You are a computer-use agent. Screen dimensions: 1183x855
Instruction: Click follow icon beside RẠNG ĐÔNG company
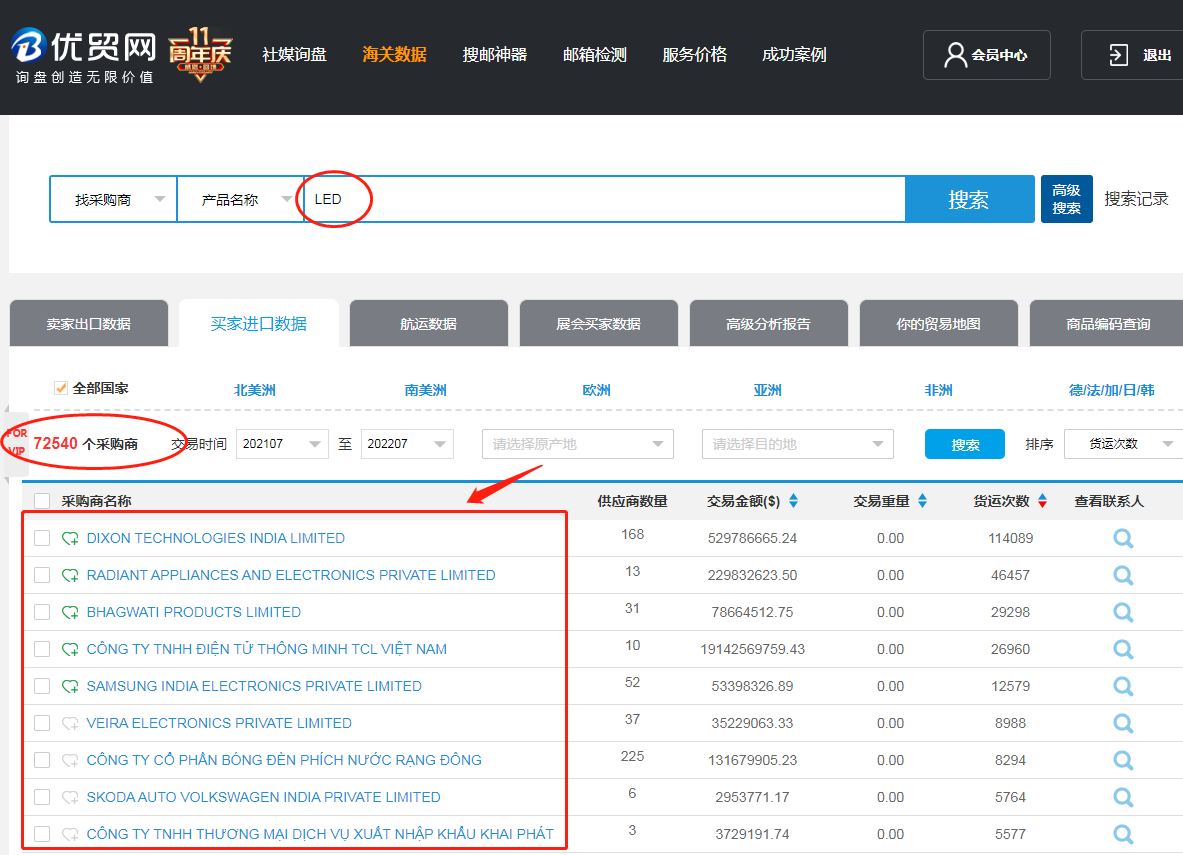click(70, 760)
